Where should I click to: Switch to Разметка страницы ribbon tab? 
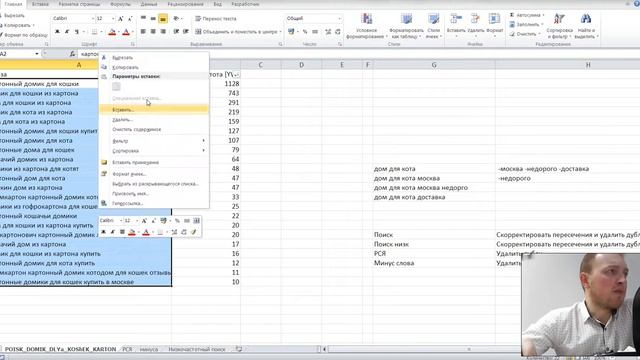click(79, 4)
